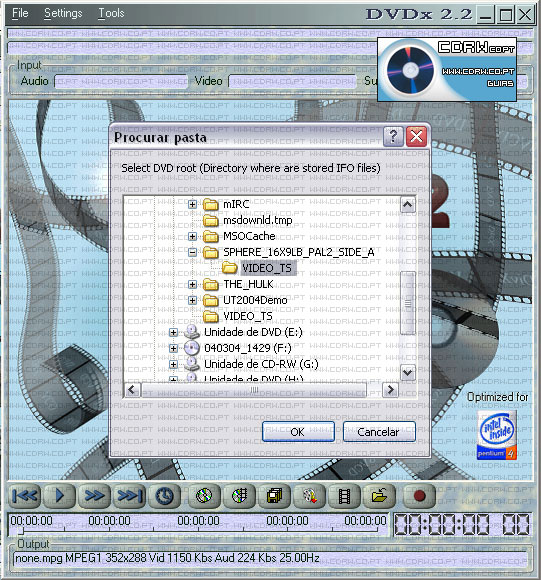
Task: Select SPHERE_16X9LB_PAL2_SIDE_A folder
Action: coord(299,253)
